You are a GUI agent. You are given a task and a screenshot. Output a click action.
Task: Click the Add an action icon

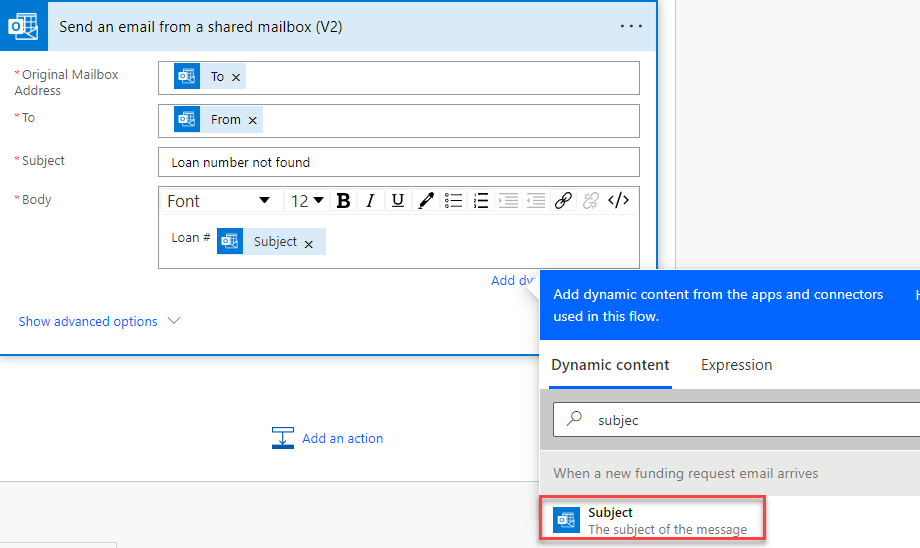[283, 438]
